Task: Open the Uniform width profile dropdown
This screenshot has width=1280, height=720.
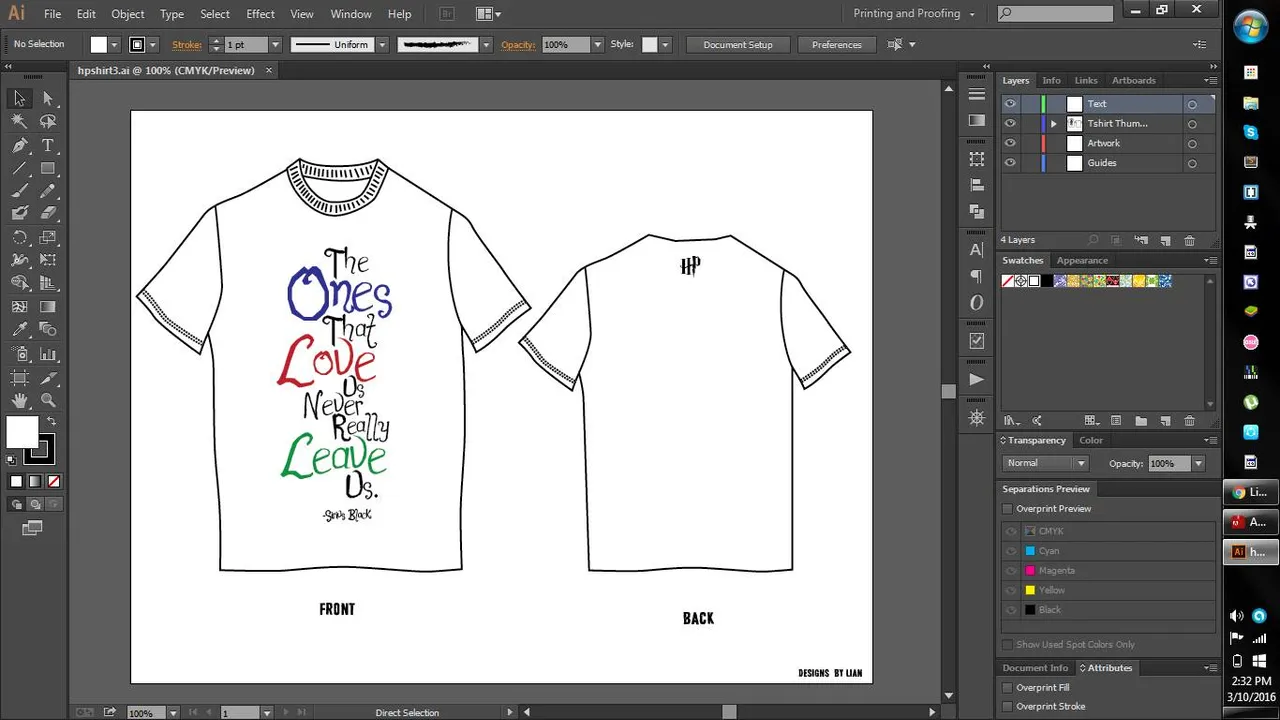Action: [x=380, y=45]
